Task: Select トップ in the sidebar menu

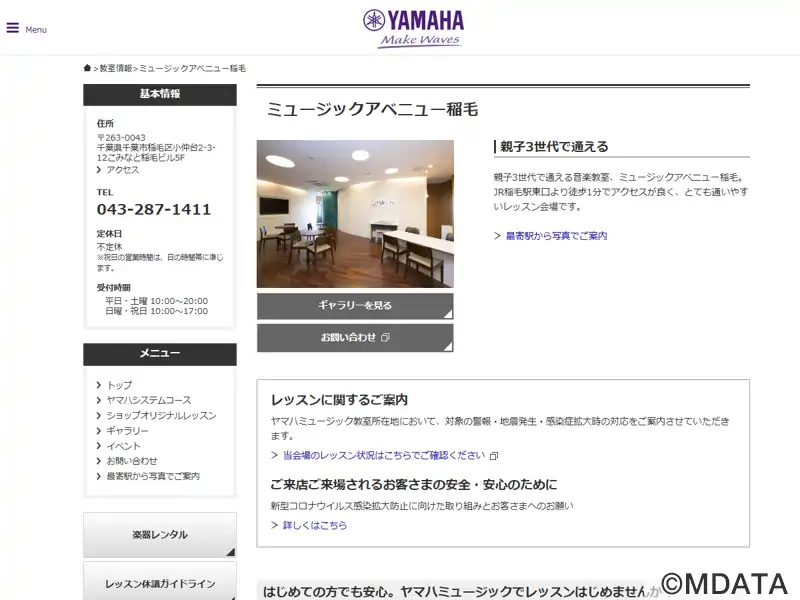Action: click(x=119, y=385)
